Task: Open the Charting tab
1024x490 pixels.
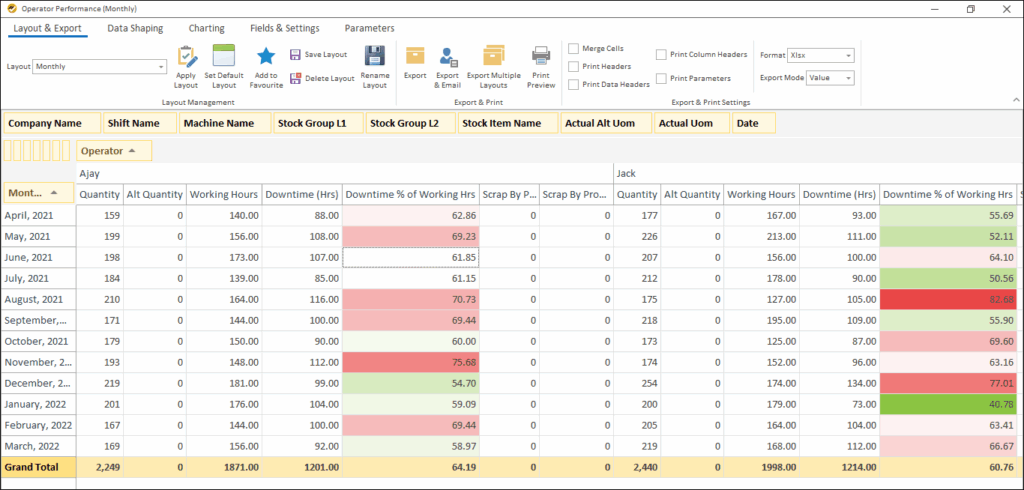Action: pyautogui.click(x=206, y=29)
